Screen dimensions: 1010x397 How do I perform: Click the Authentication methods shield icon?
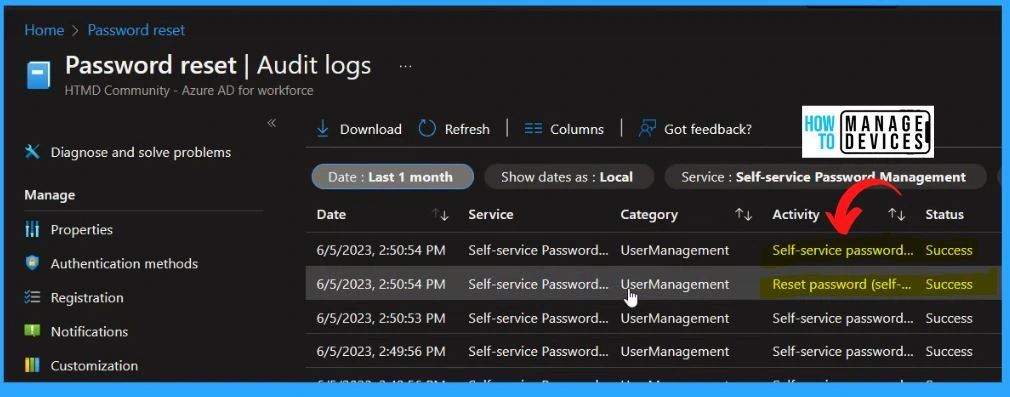[32, 263]
